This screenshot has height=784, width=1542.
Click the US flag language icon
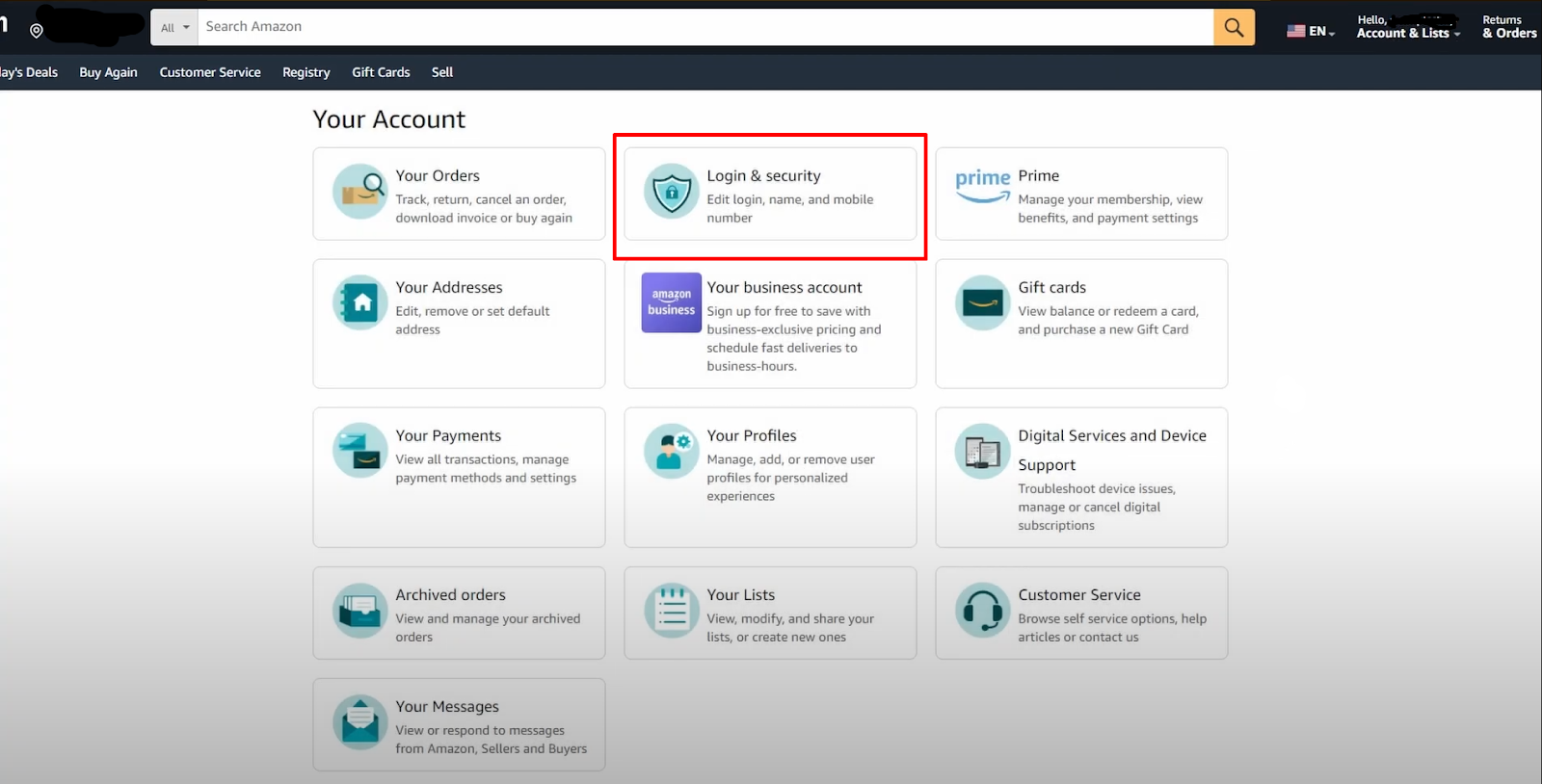[x=1296, y=31]
